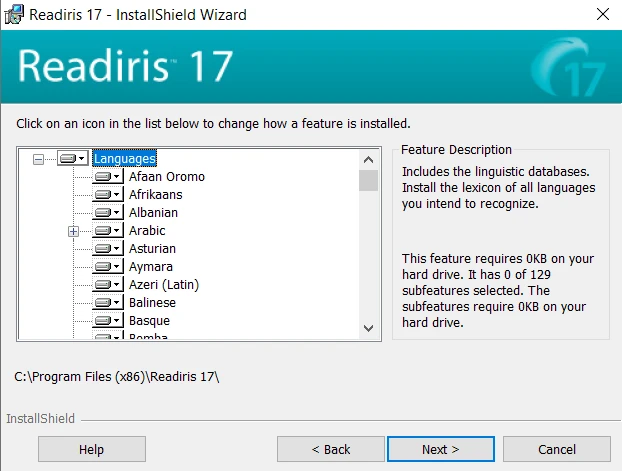Viewport: 622px width, 471px height.
Task: Click the install icon beside Aymara
Action: [x=107, y=267]
